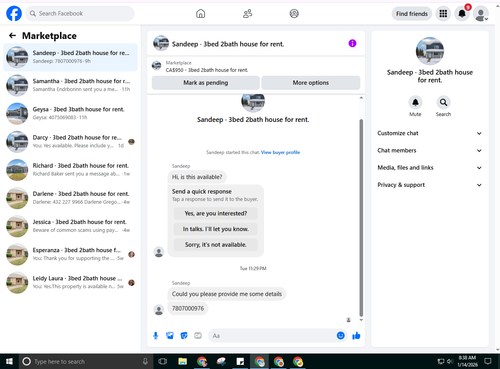Image resolution: width=500 pixels, height=369 pixels.
Task: Expand Chat members section
Action: coord(430,150)
